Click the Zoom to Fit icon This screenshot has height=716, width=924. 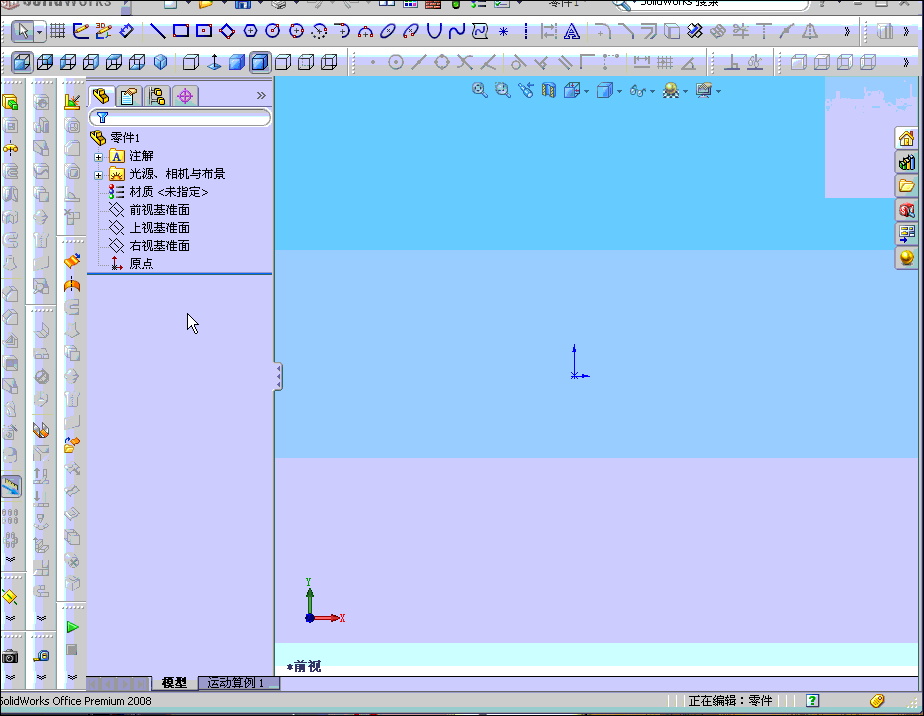click(478, 90)
